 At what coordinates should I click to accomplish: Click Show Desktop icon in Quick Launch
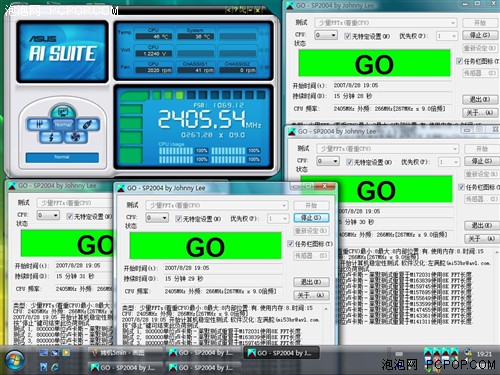(x=43, y=353)
